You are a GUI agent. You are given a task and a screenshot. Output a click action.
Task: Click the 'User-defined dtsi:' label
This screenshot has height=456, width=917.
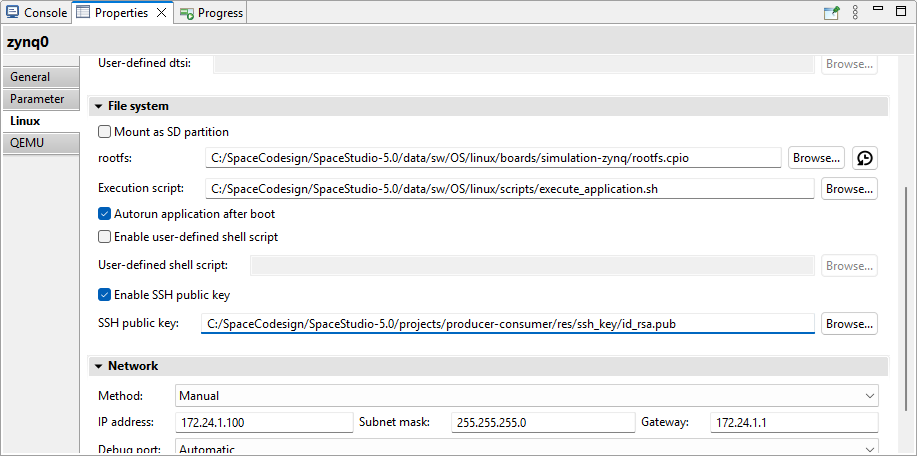point(144,63)
